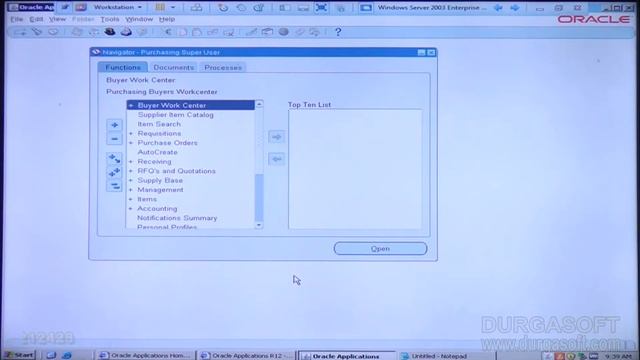The width and height of the screenshot is (640, 360).
Task: Open Window Help question mark icon
Action: pos(338,32)
